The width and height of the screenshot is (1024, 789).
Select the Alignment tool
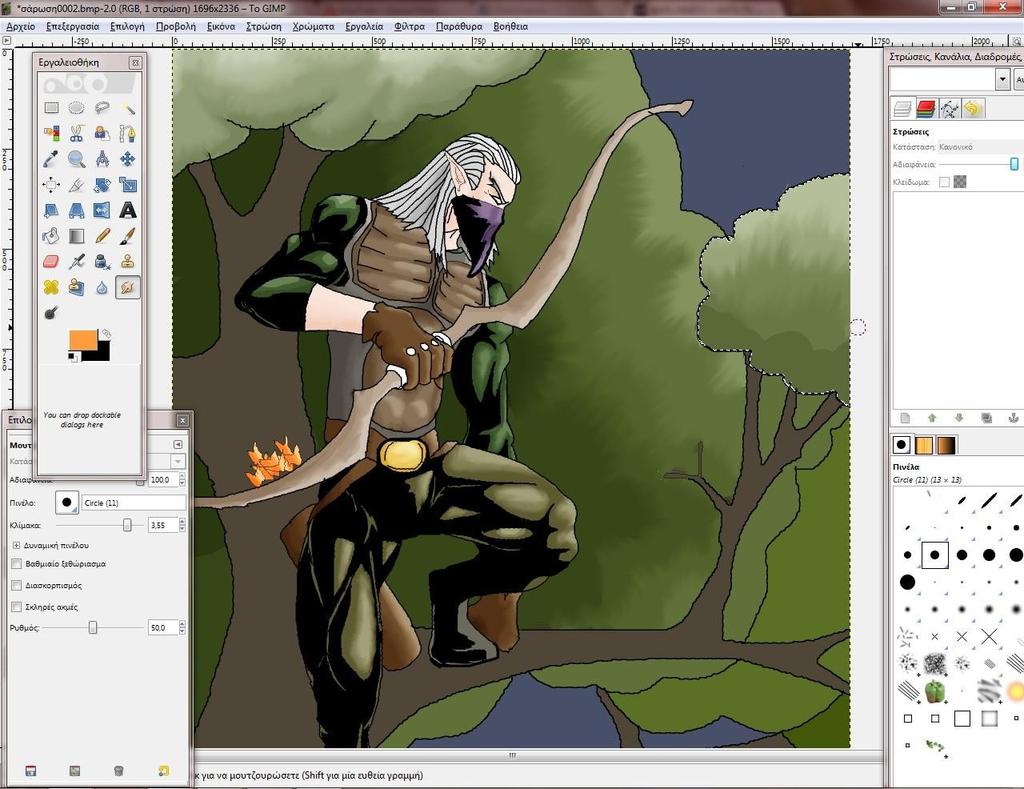click(x=52, y=185)
